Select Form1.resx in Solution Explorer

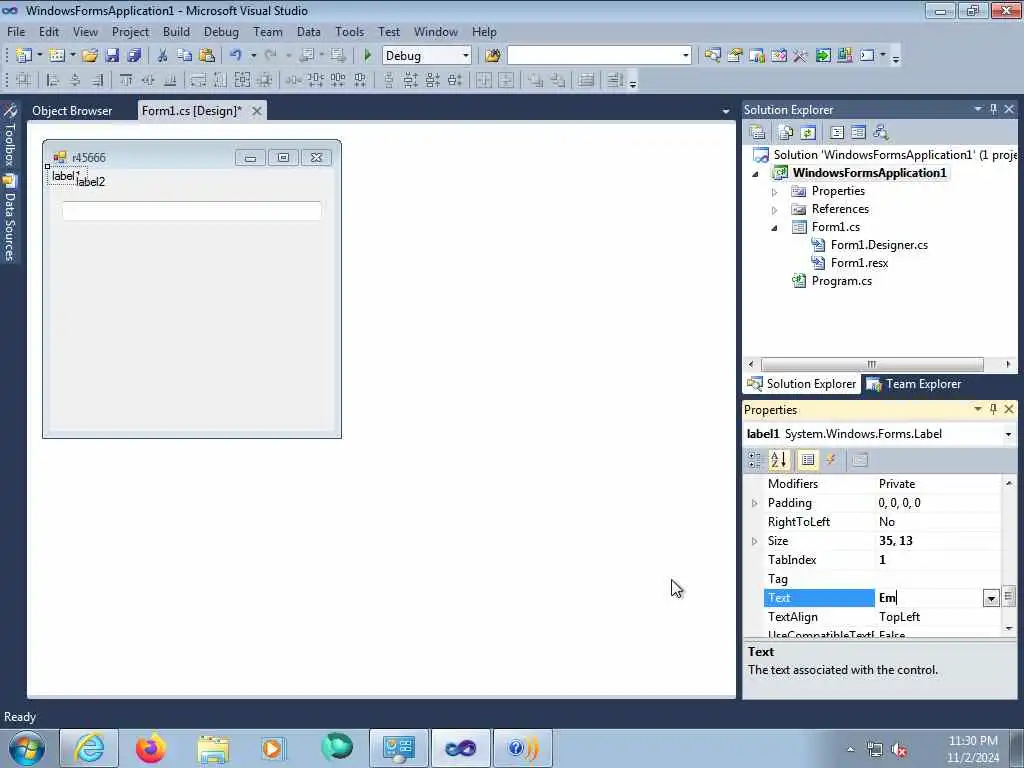(x=859, y=263)
